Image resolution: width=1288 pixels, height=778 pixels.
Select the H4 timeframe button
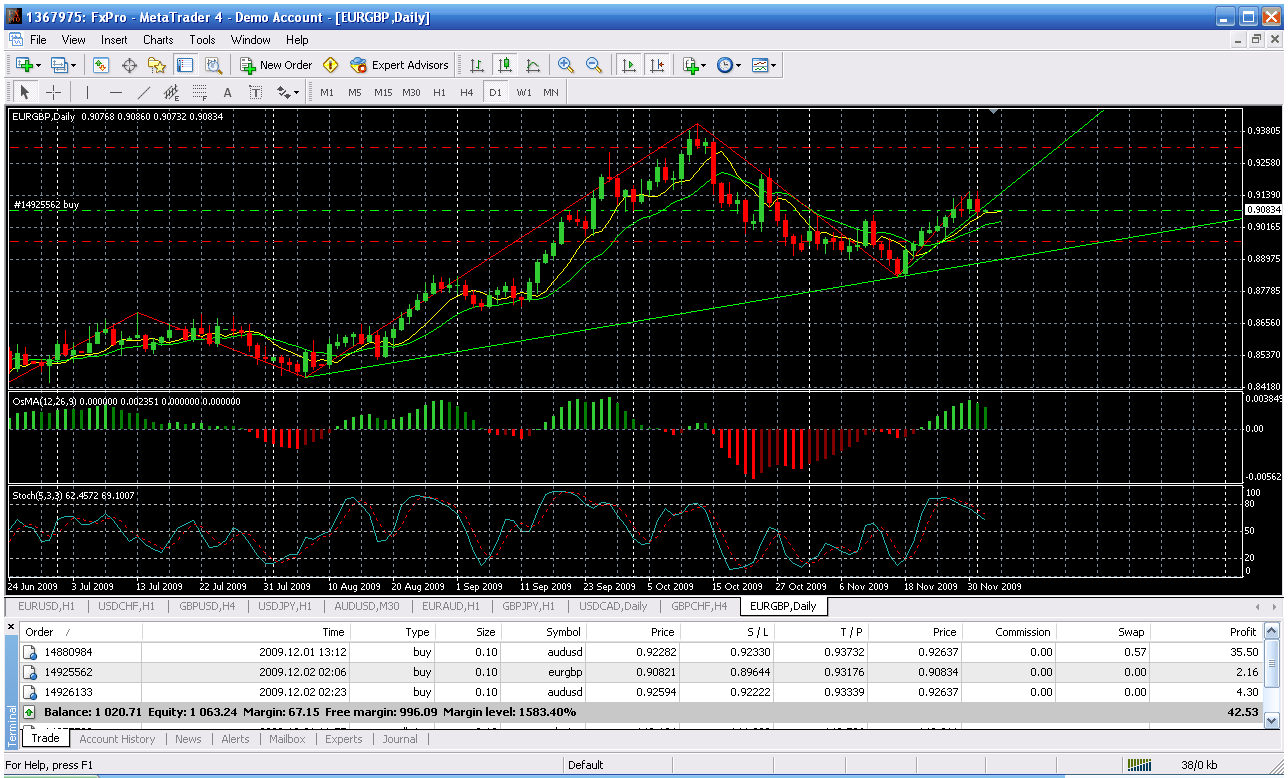[x=467, y=93]
